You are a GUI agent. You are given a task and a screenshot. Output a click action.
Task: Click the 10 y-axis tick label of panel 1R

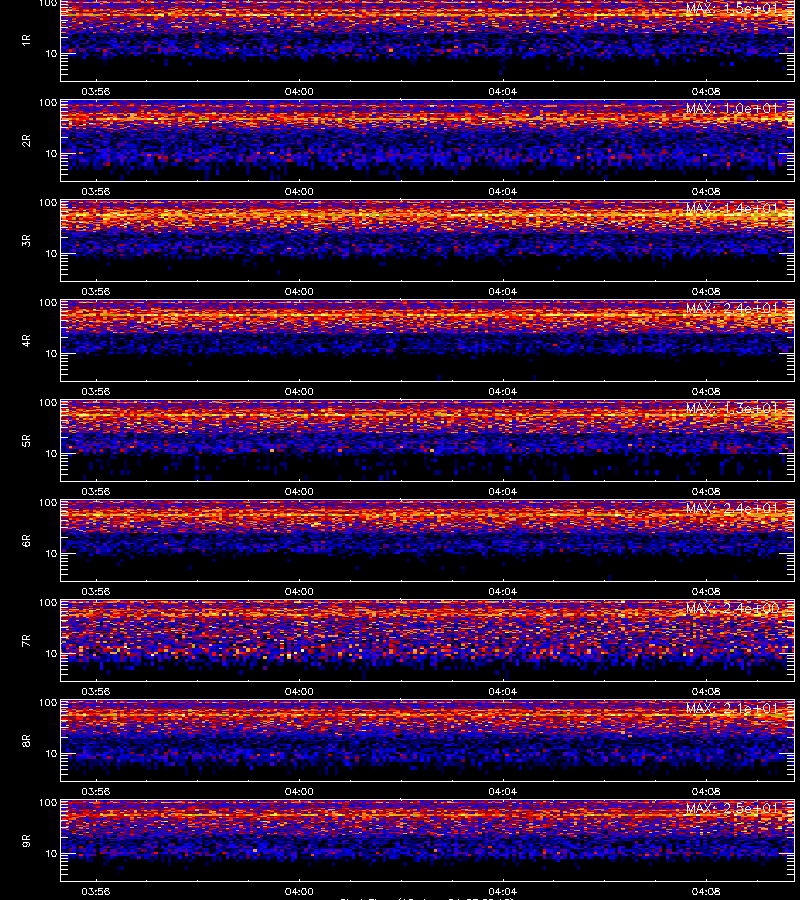click(x=51, y=53)
